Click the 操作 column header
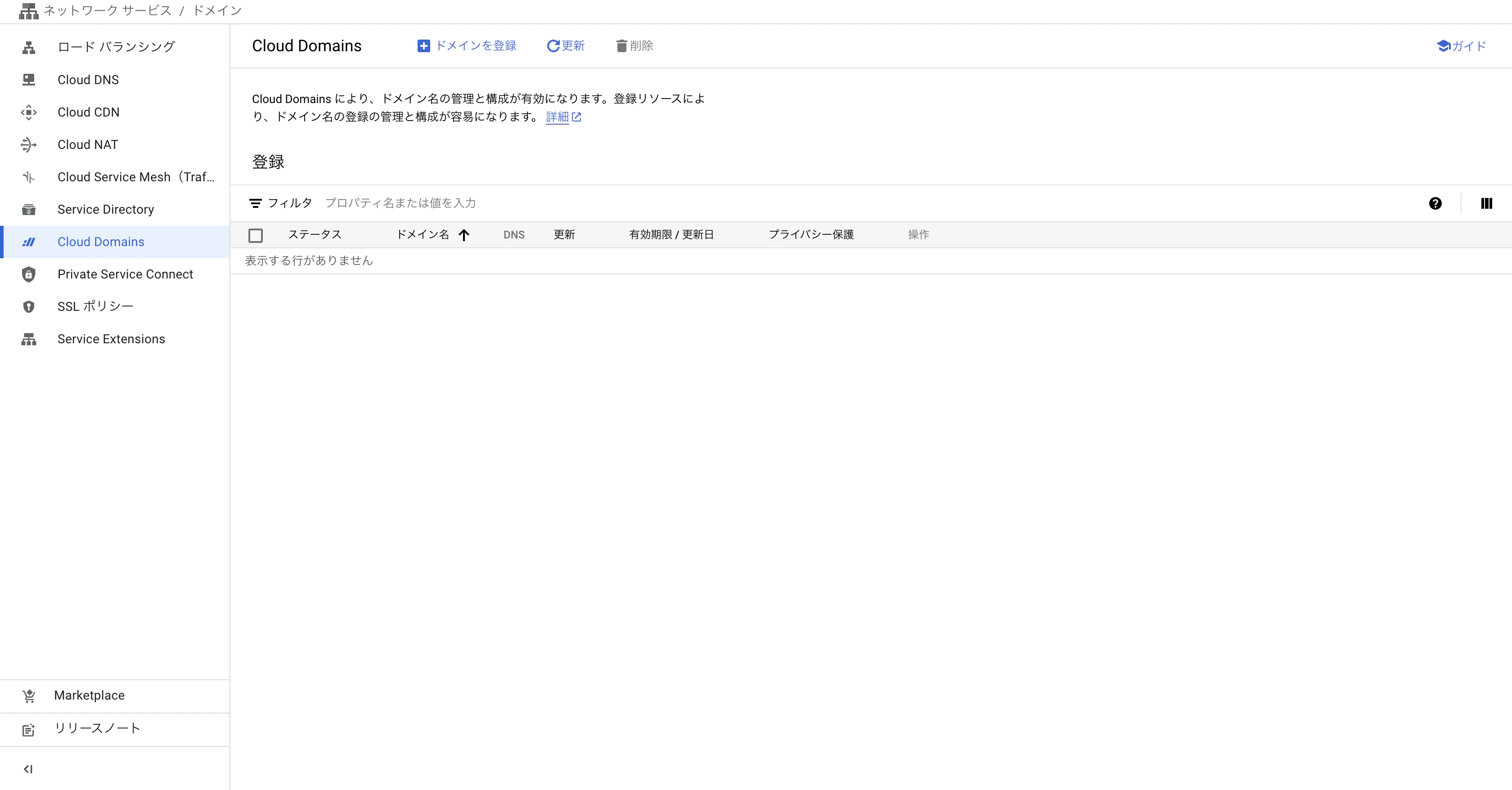1512x790 pixels. [918, 235]
